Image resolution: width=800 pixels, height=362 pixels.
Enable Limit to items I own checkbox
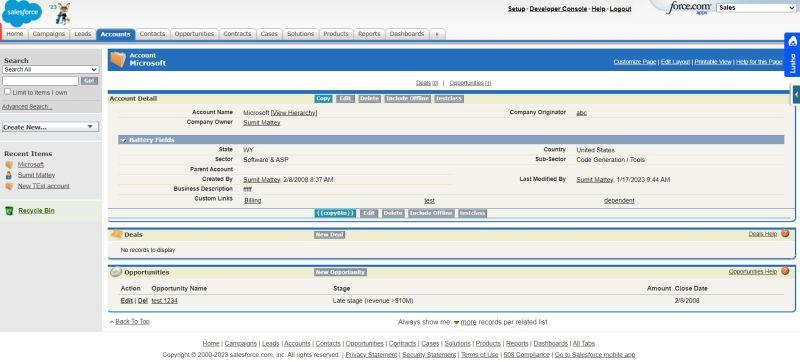point(7,92)
